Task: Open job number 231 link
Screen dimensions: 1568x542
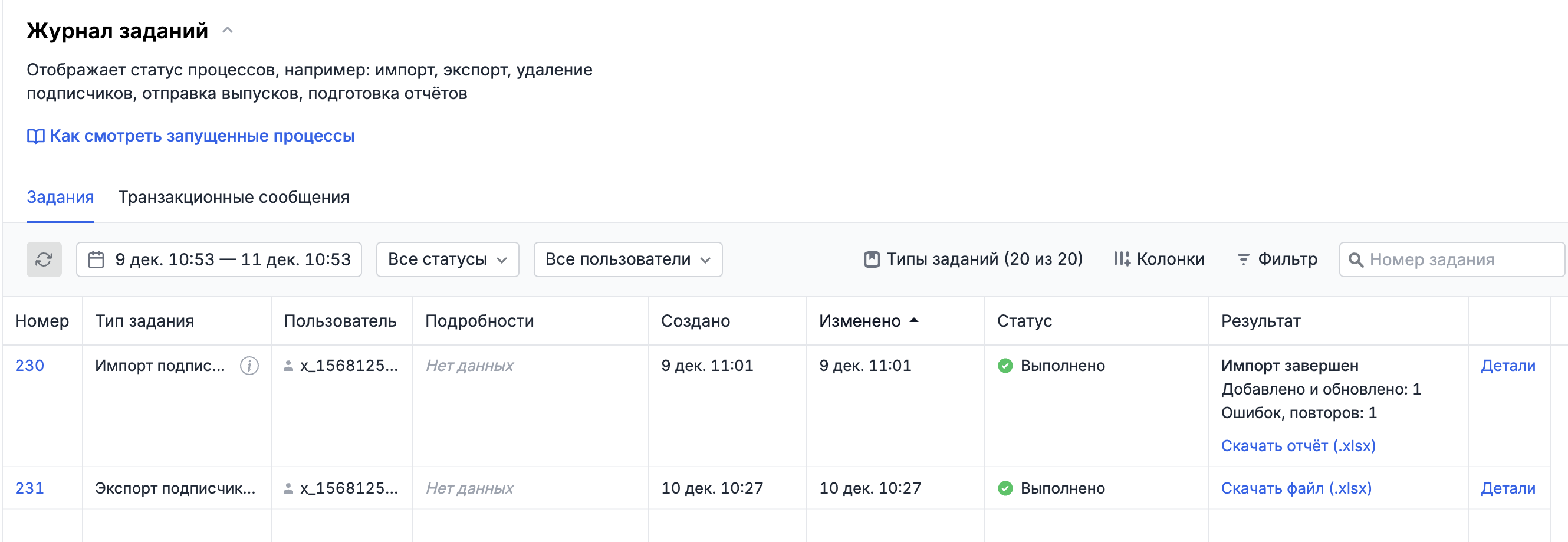Action: [x=29, y=488]
